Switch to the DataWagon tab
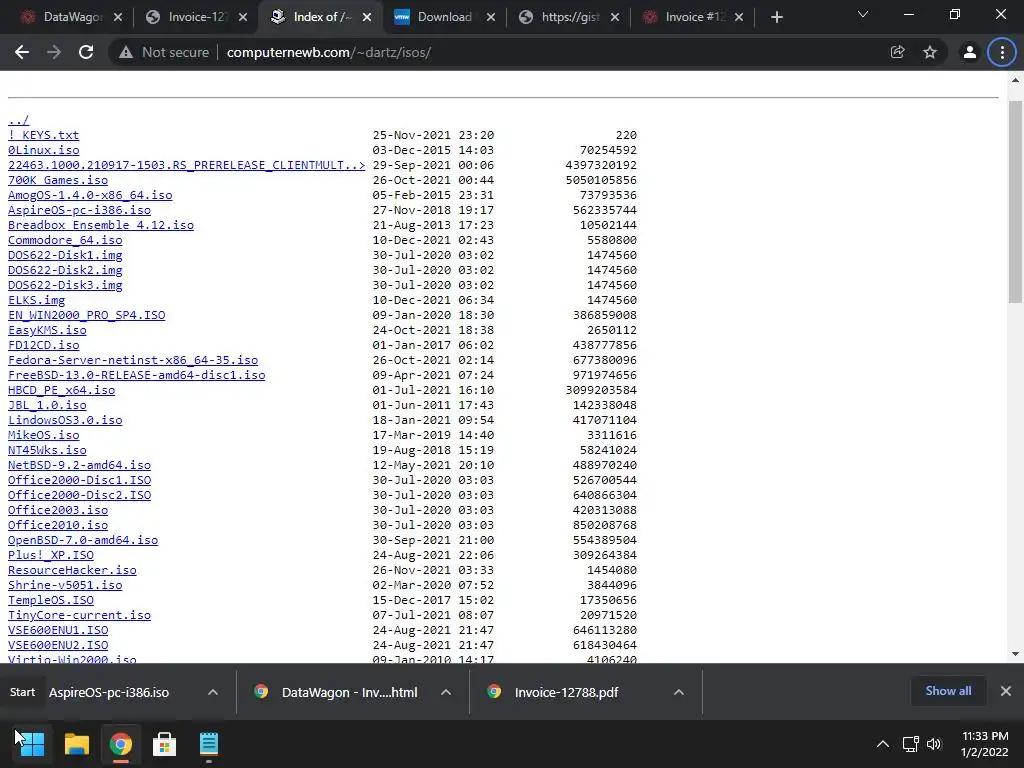Image resolution: width=1024 pixels, height=768 pixels. click(63, 18)
